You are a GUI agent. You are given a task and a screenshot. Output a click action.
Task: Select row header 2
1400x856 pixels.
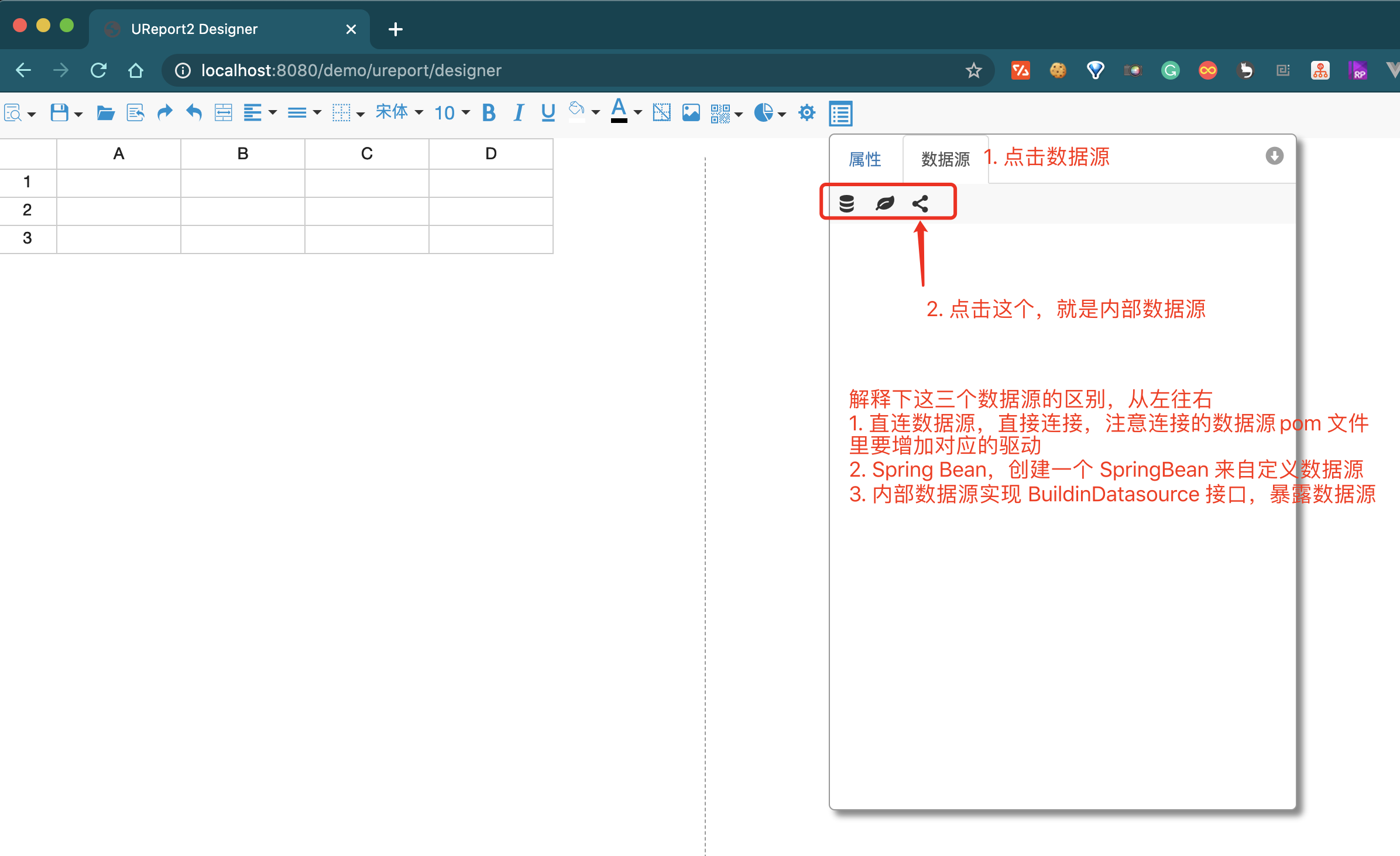coord(28,211)
